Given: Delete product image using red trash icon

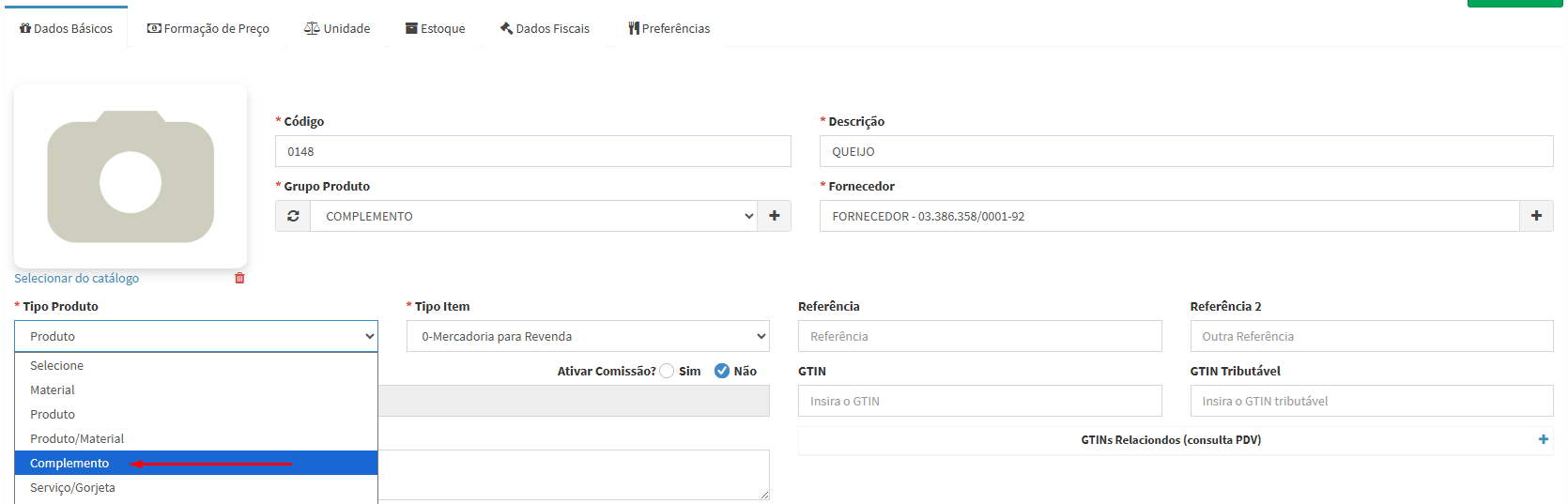Looking at the screenshot, I should tap(239, 278).
